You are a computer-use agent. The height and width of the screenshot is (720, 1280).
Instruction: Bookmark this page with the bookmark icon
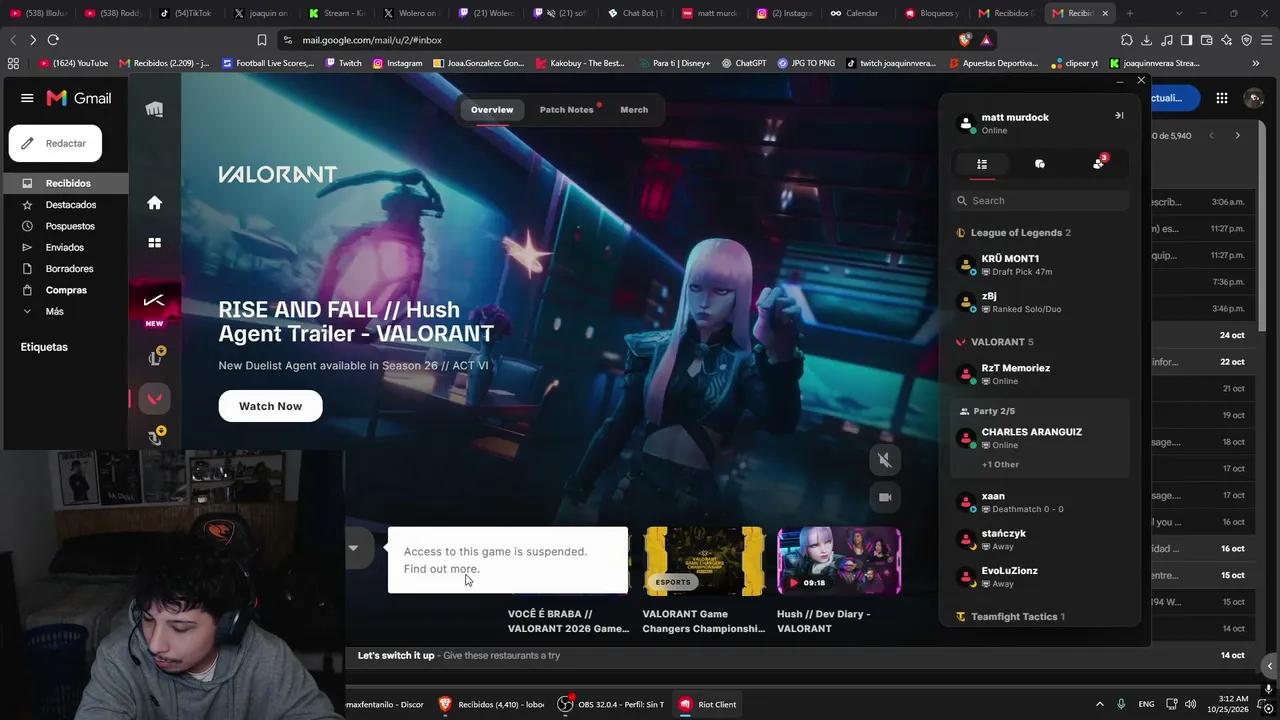(262, 40)
